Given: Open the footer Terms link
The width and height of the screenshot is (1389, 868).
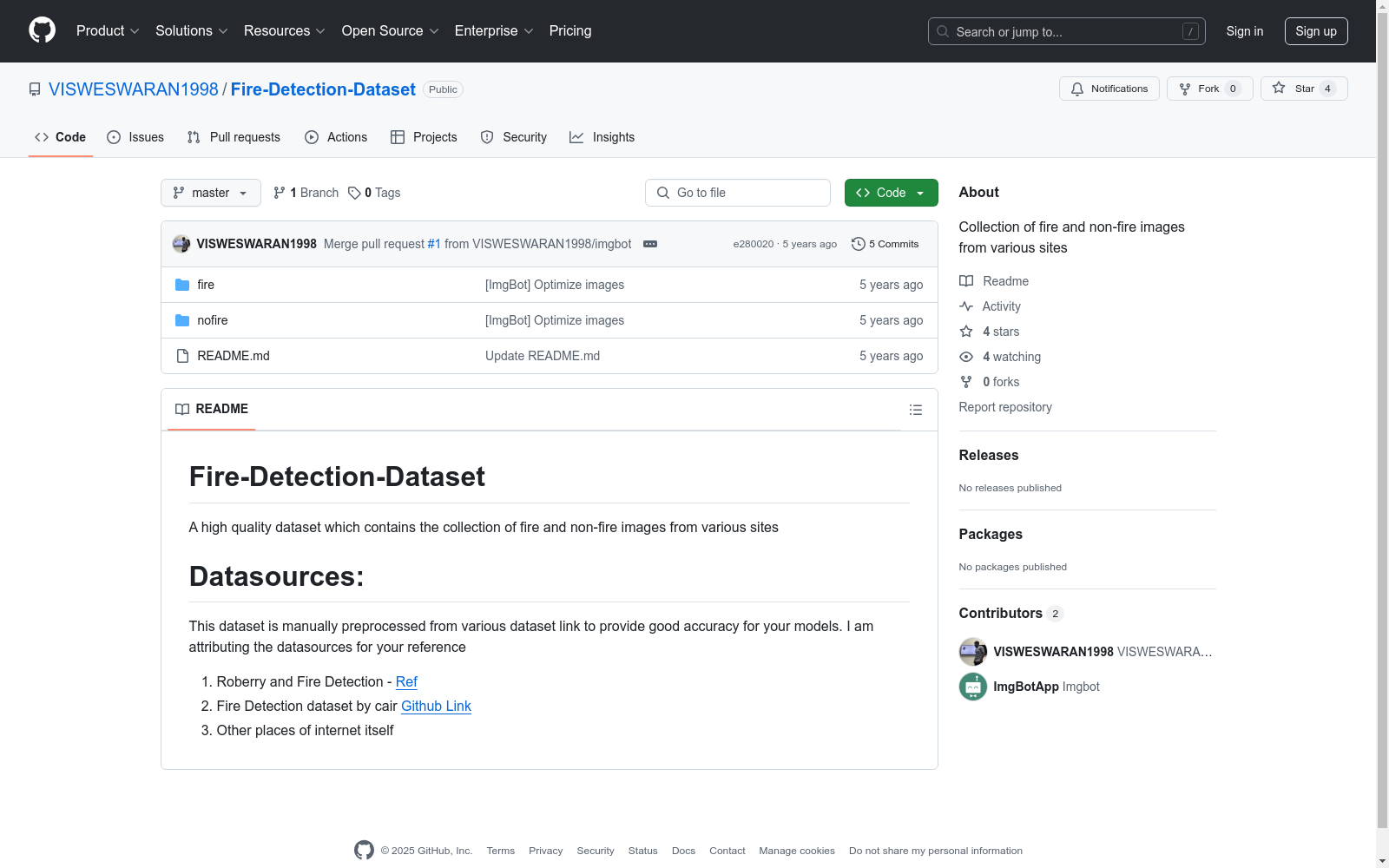Looking at the screenshot, I should click(501, 851).
